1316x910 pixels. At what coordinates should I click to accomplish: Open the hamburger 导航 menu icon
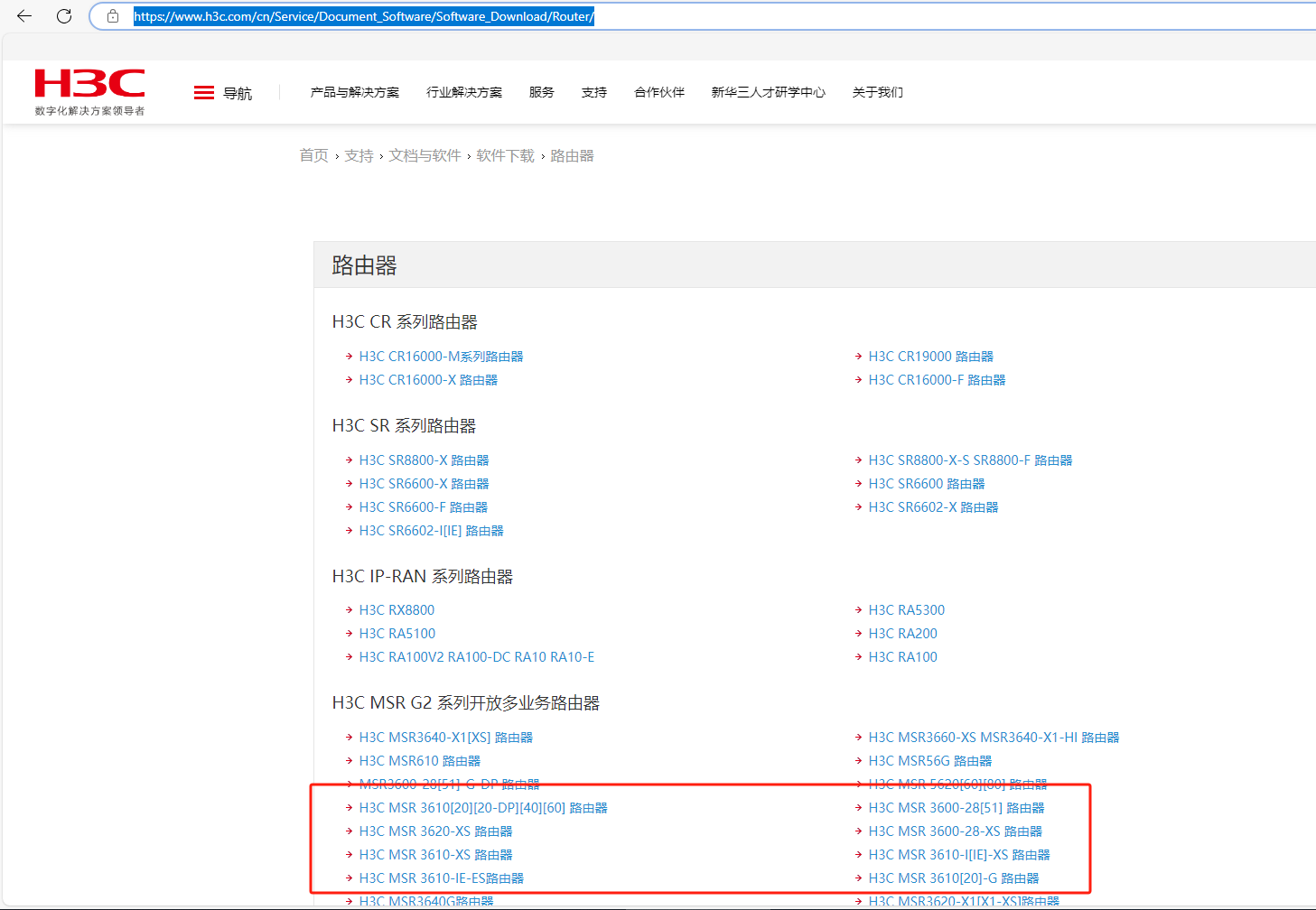click(x=204, y=93)
